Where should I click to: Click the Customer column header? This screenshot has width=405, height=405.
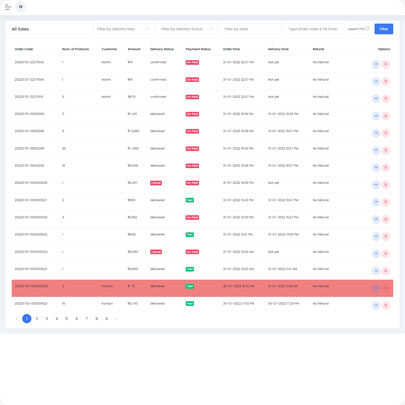pyautogui.click(x=109, y=49)
